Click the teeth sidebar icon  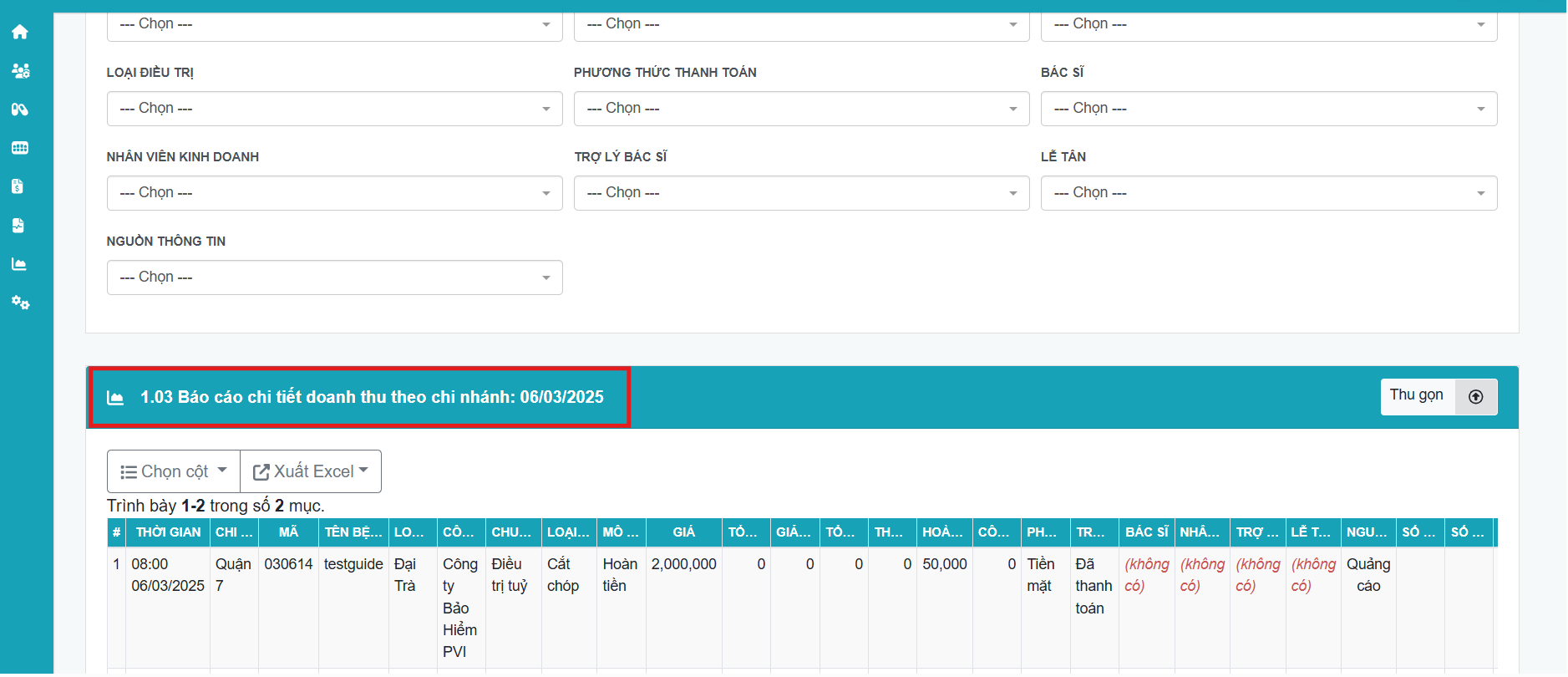[20, 148]
